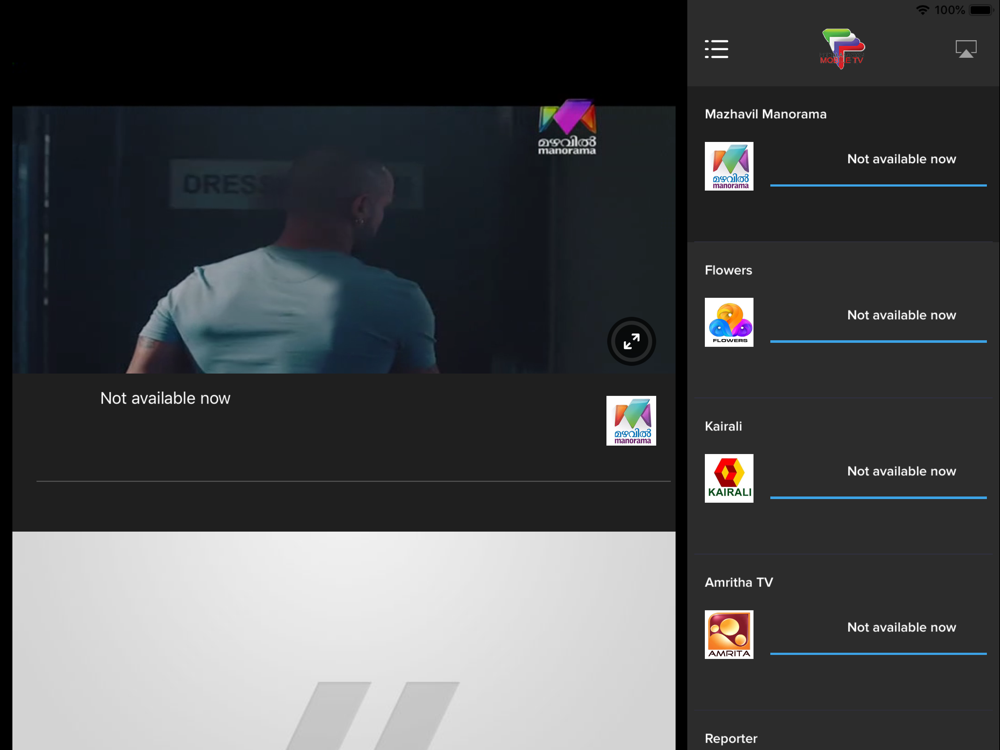Click 'Not available now' in the Flowers row
The width and height of the screenshot is (1000, 750).
[x=901, y=315]
